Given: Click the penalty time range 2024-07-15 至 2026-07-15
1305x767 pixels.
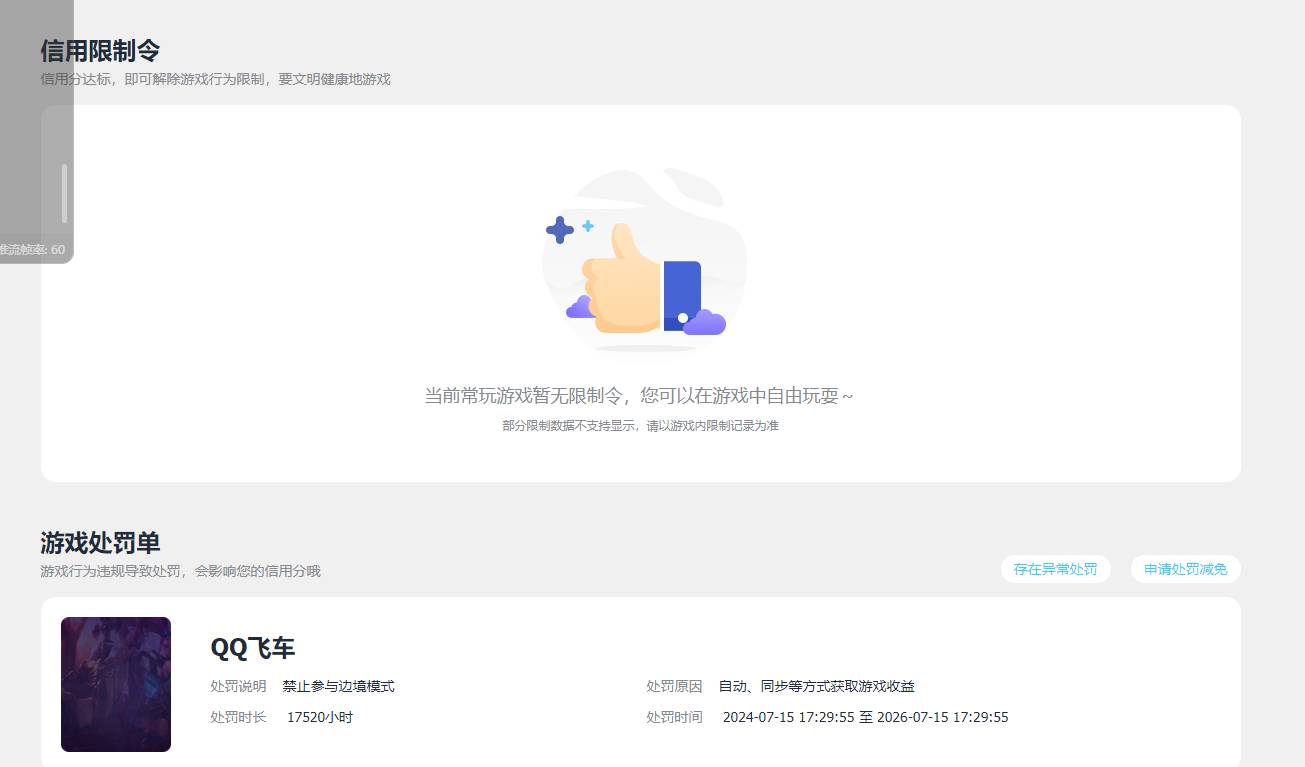Looking at the screenshot, I should [x=865, y=717].
